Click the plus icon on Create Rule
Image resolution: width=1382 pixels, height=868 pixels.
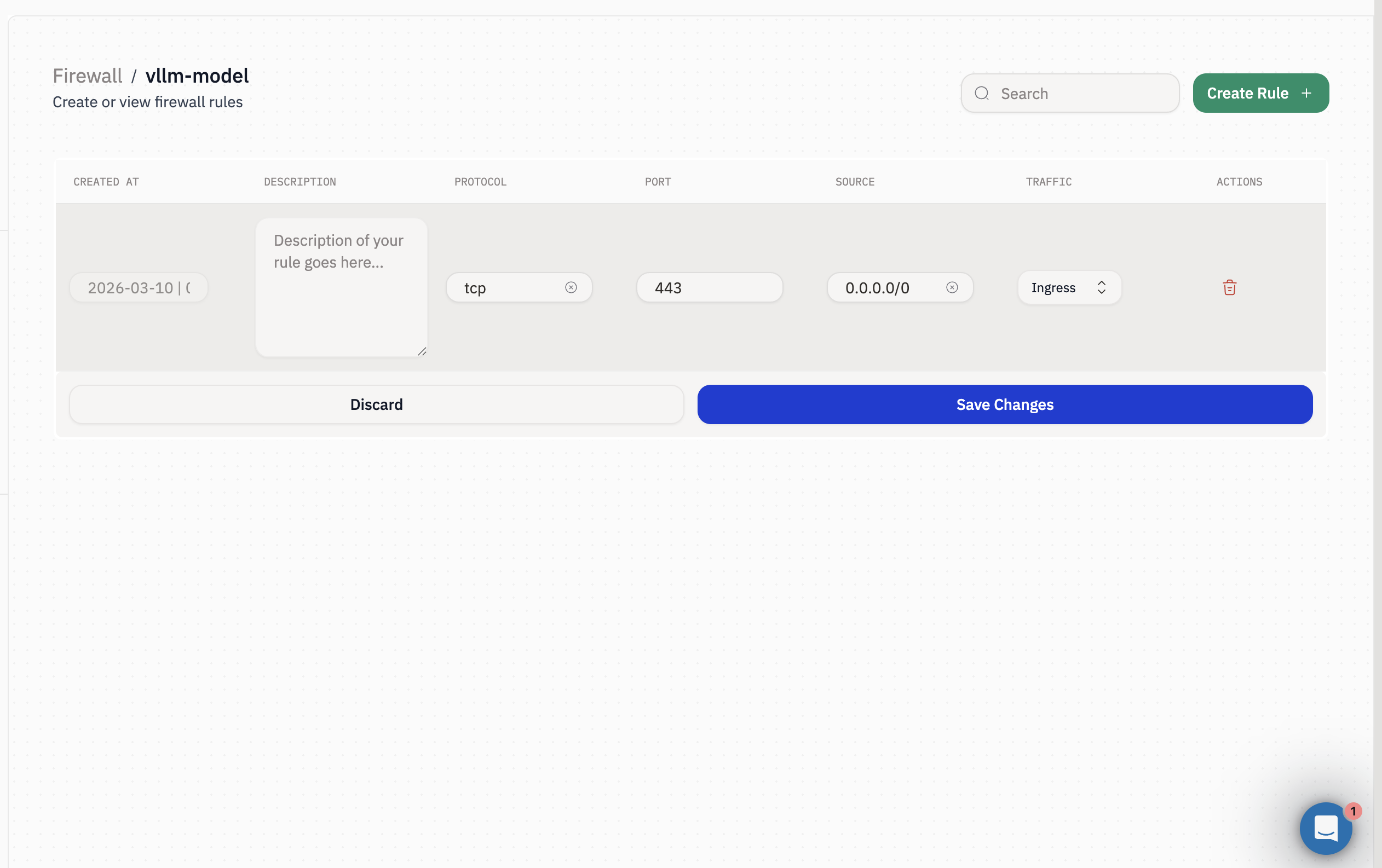[x=1306, y=94]
